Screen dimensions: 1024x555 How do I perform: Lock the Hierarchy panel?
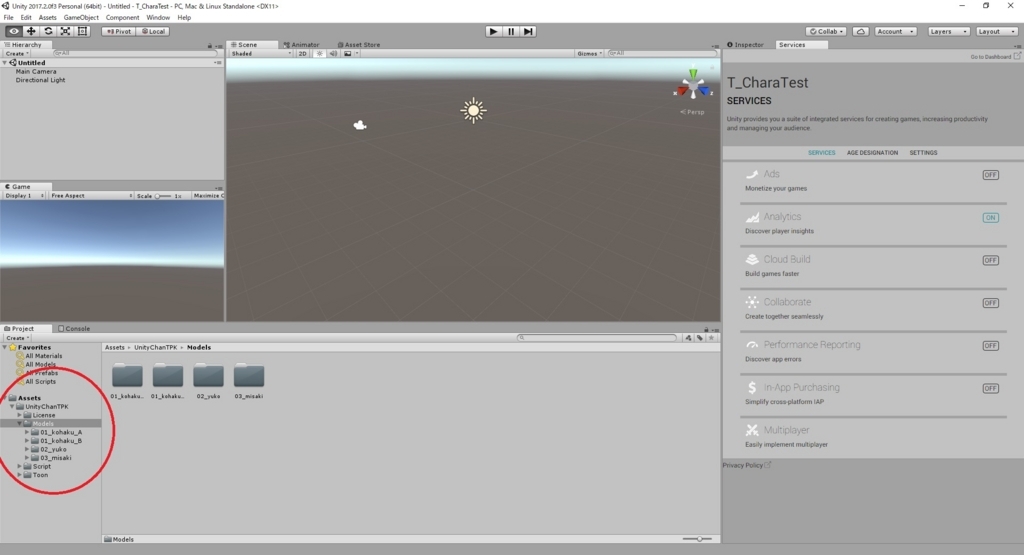click(x=210, y=46)
